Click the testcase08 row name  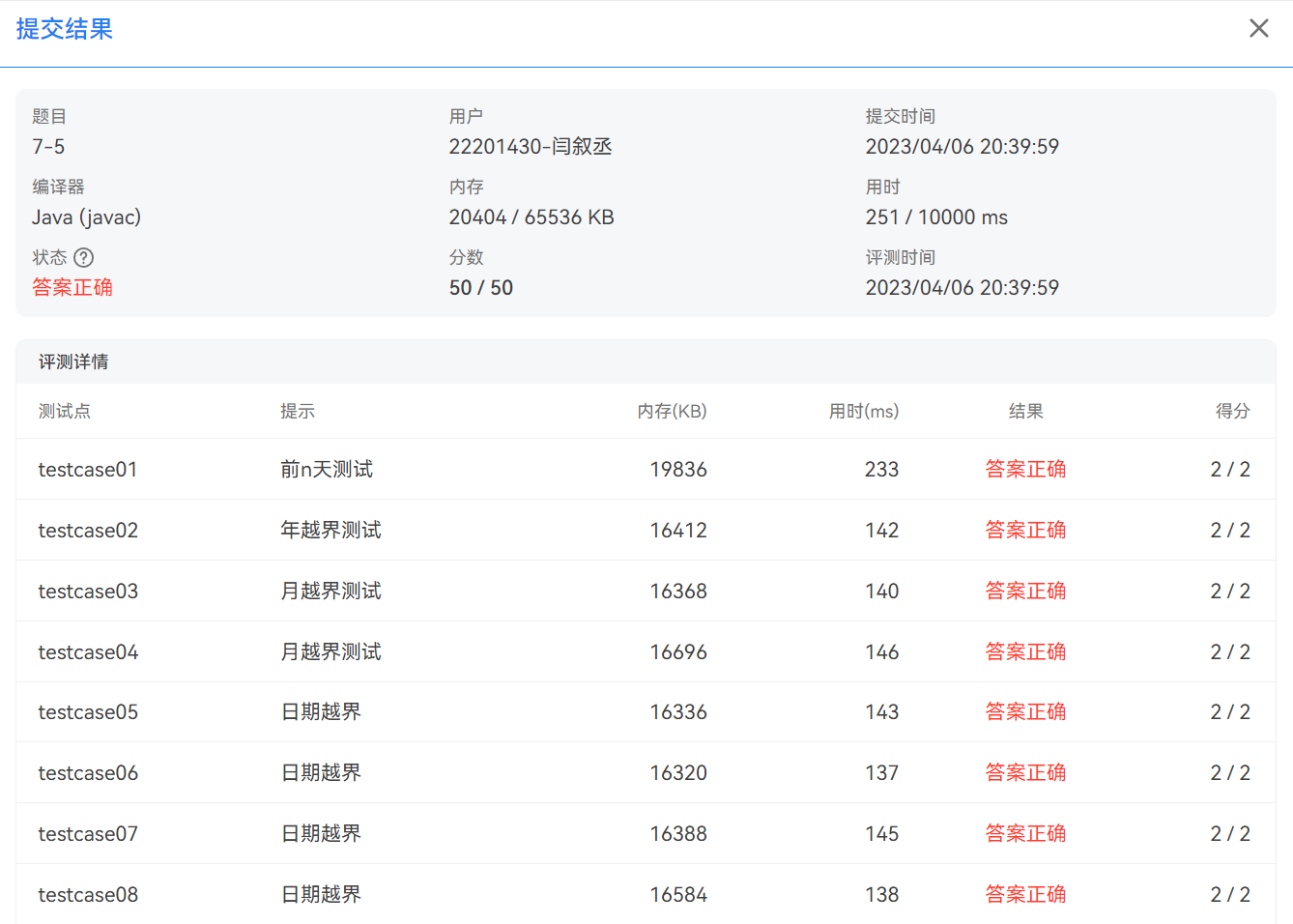tap(88, 895)
